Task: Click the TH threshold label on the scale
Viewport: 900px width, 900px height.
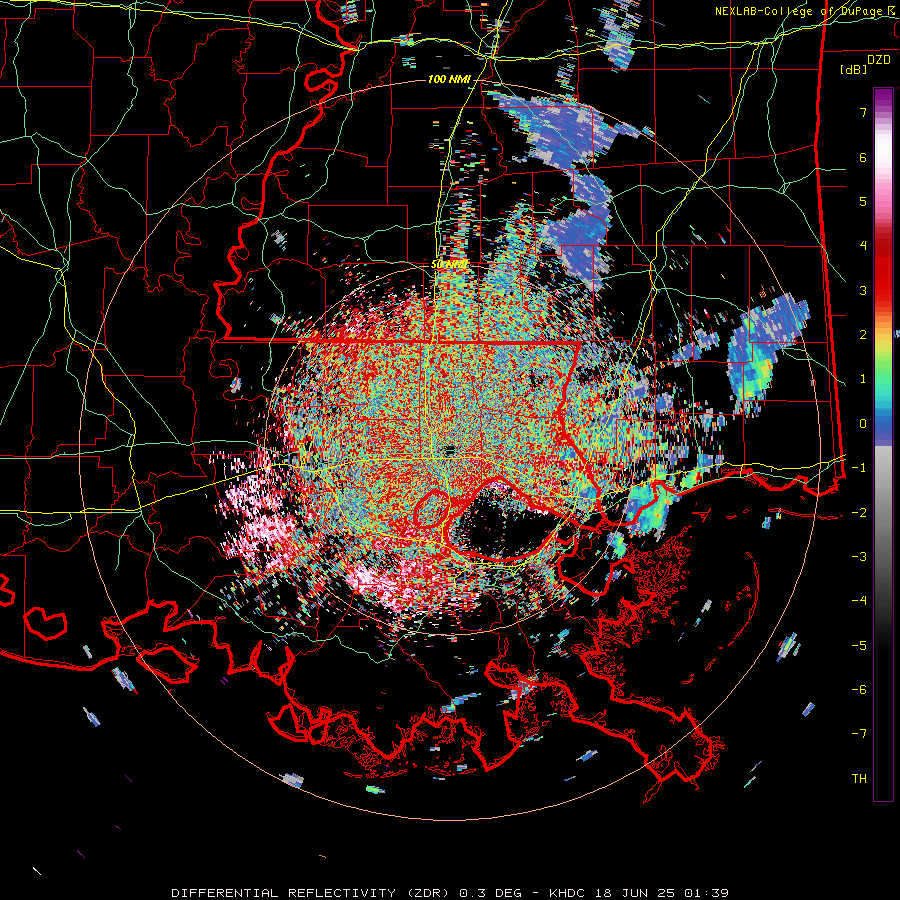Action: click(x=859, y=778)
